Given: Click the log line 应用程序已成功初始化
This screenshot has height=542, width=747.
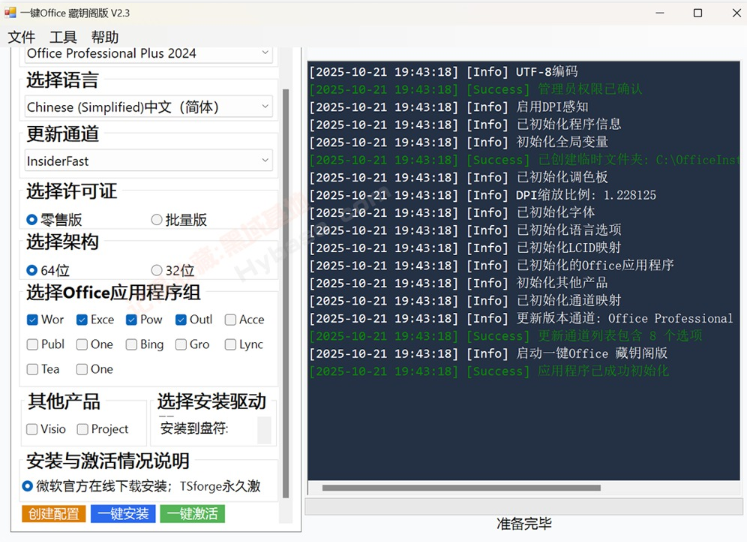Looking at the screenshot, I should point(489,371).
